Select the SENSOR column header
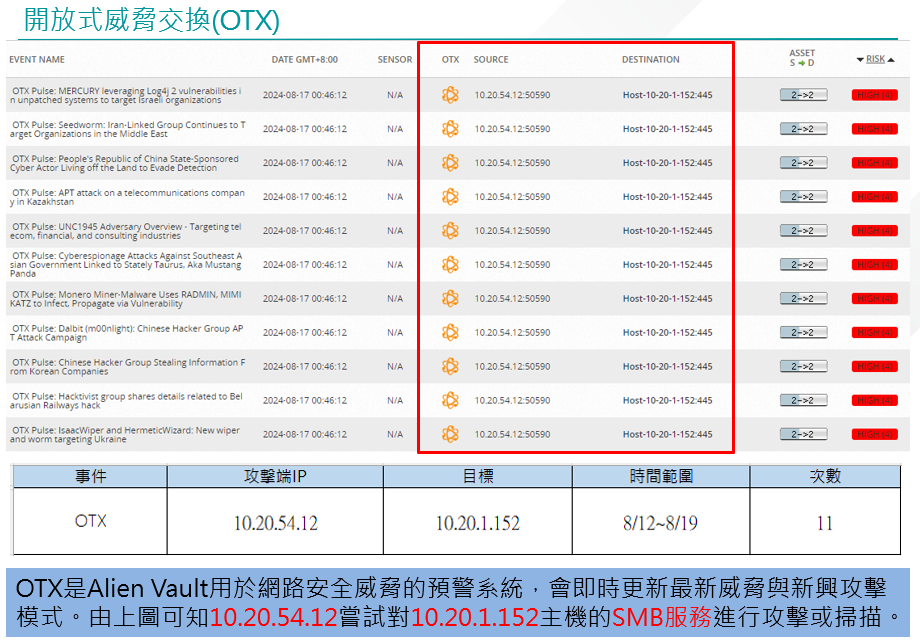The image size is (920, 644). click(x=395, y=60)
